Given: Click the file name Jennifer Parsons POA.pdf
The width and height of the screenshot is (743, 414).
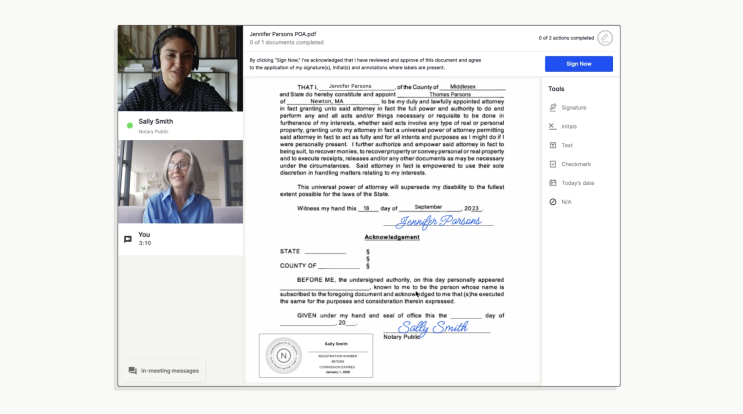Looking at the screenshot, I should coord(283,34).
